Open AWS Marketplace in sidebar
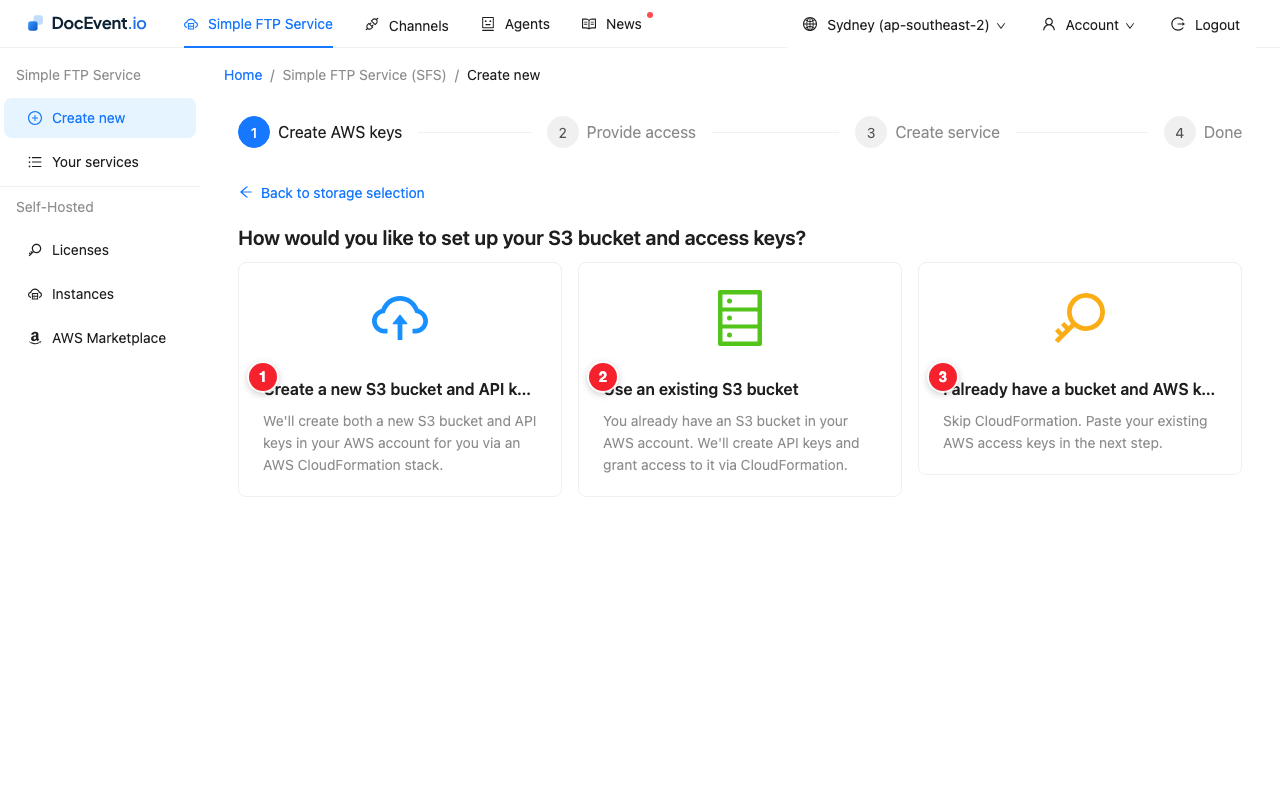Image resolution: width=1280 pixels, height=800 pixels. (x=100, y=338)
